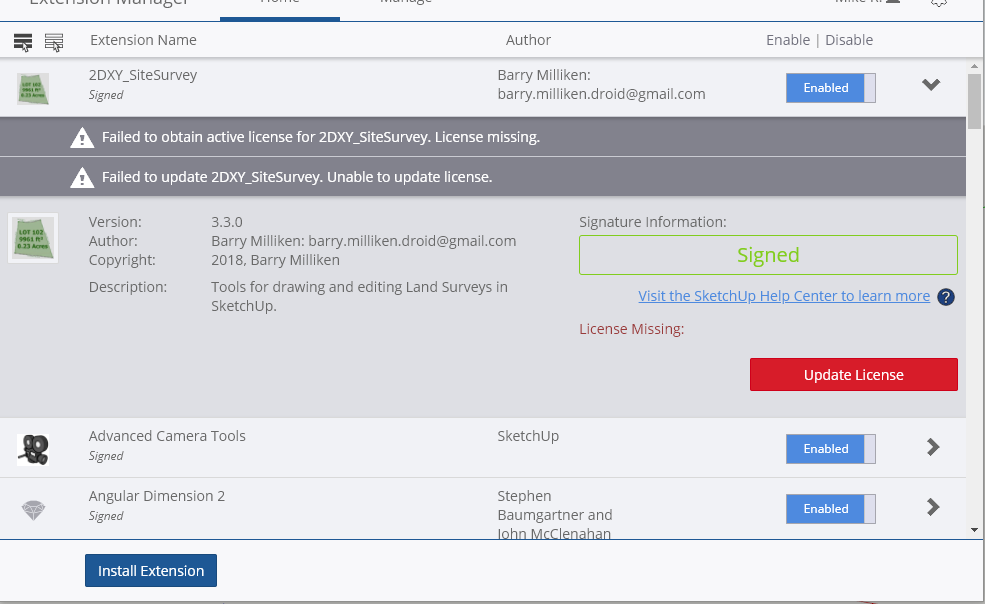Click the Stephen Baumgartner author text

[554, 515]
